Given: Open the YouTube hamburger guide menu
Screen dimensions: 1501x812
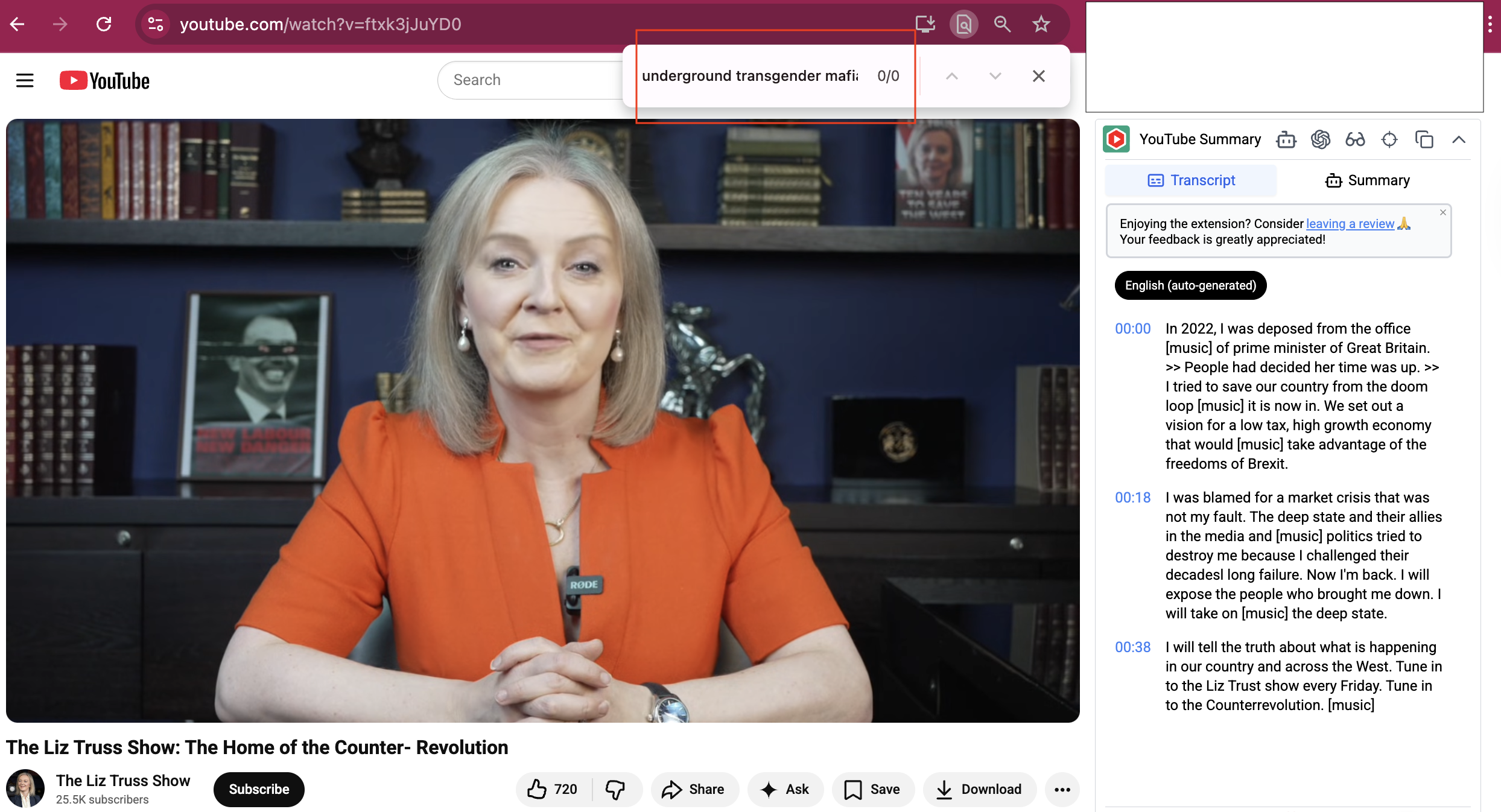Looking at the screenshot, I should (25, 80).
